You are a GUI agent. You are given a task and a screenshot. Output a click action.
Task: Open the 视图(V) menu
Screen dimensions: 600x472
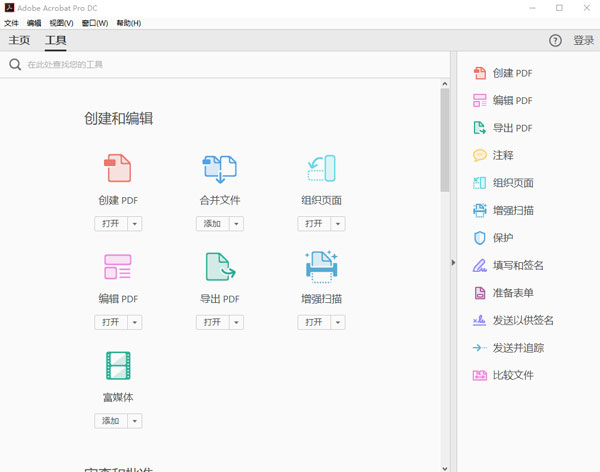point(61,23)
